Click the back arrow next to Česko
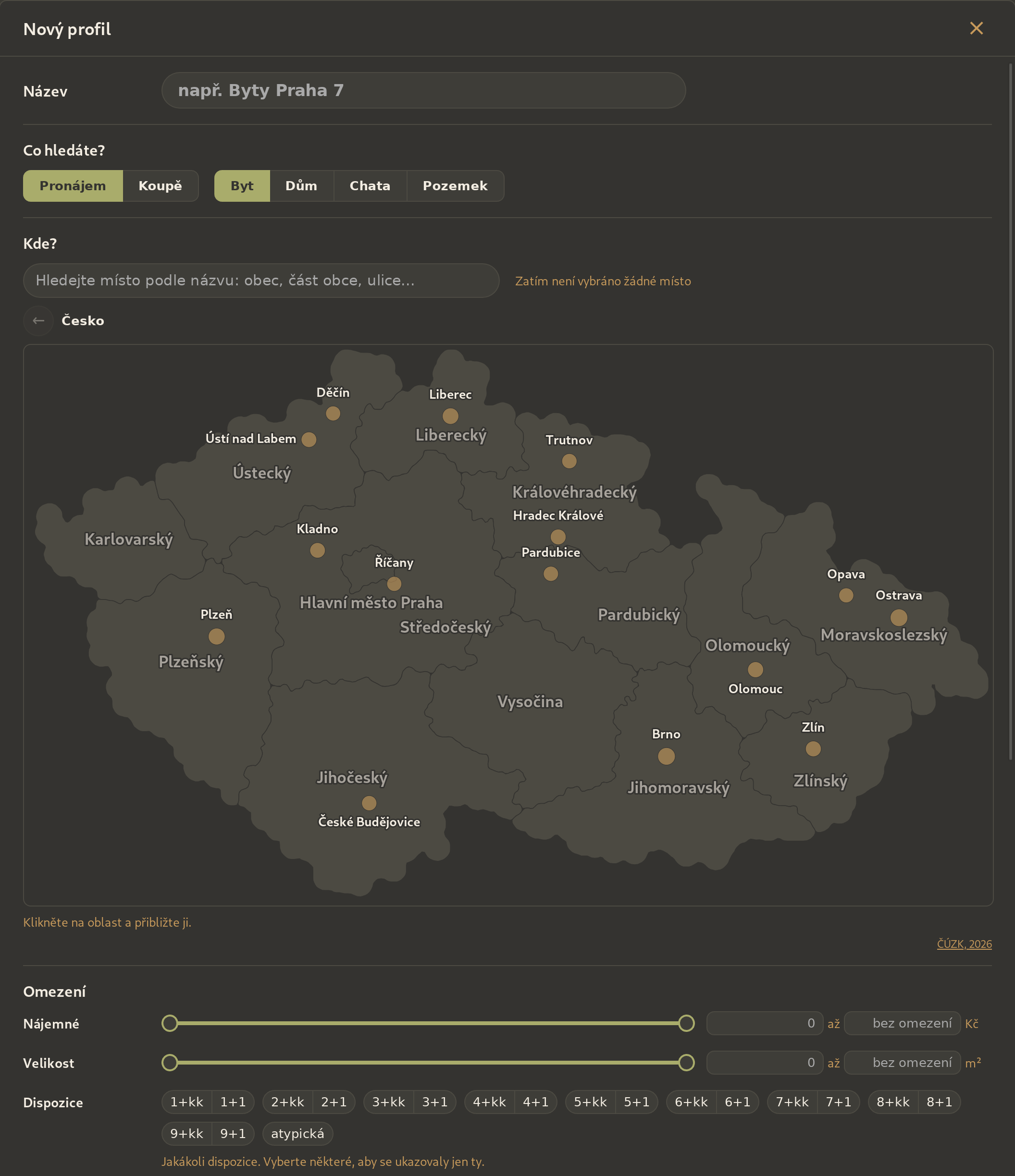This screenshot has width=1015, height=1176. [38, 321]
